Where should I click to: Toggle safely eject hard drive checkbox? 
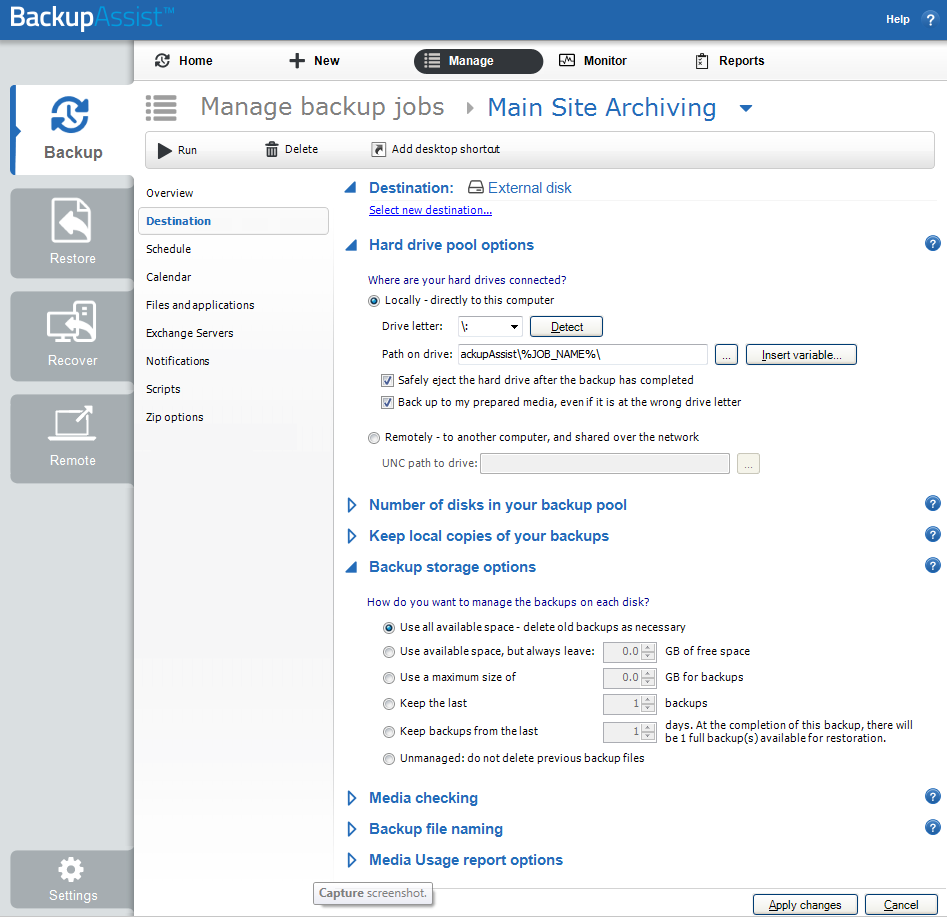[387, 381]
